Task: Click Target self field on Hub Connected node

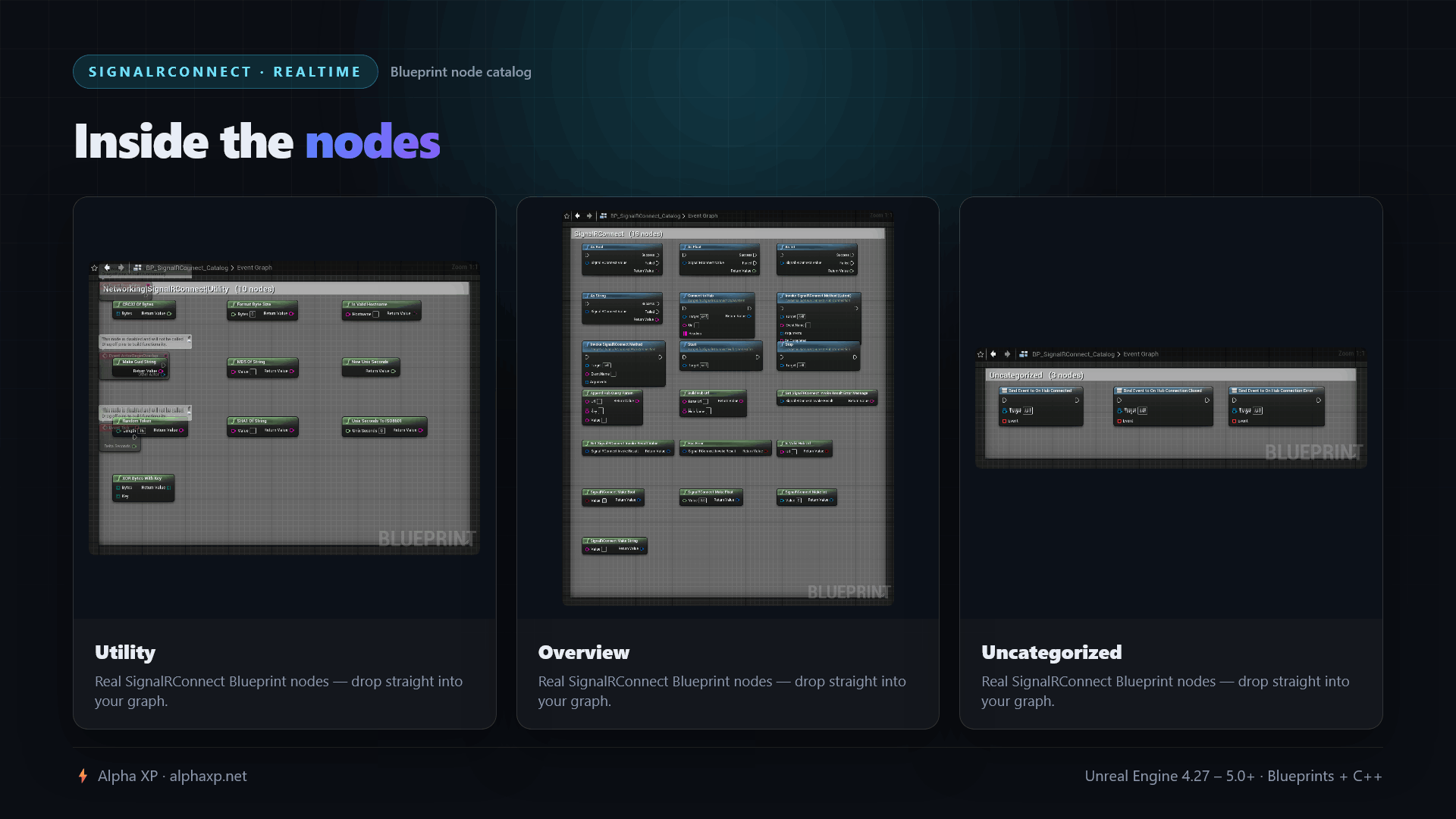Action: pyautogui.click(x=1028, y=411)
